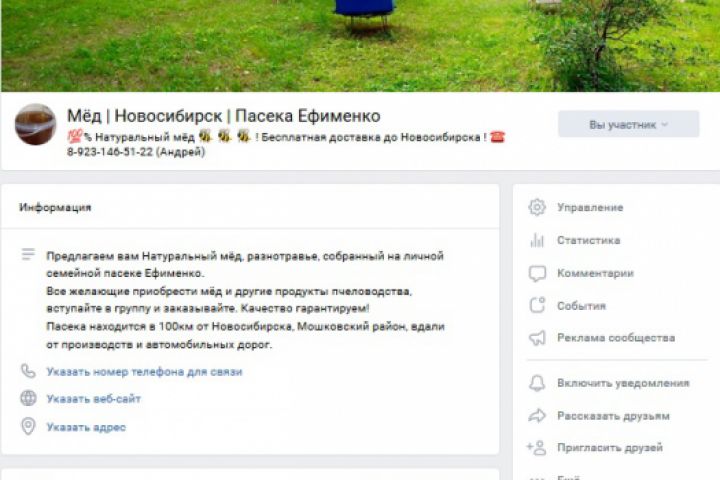Open the community avatar thumbnail

[x=35, y=124]
